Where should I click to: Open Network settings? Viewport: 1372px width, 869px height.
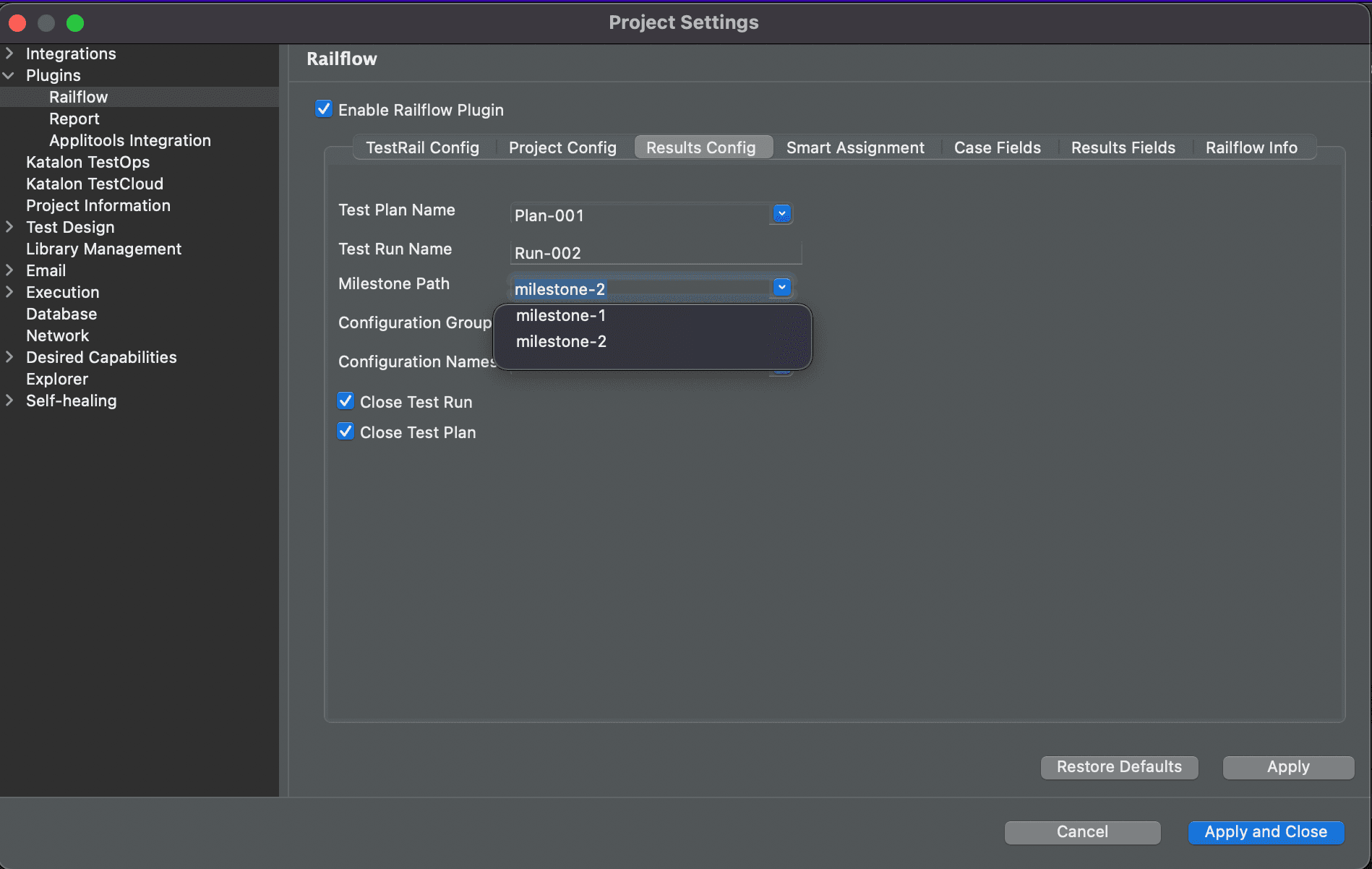[57, 335]
